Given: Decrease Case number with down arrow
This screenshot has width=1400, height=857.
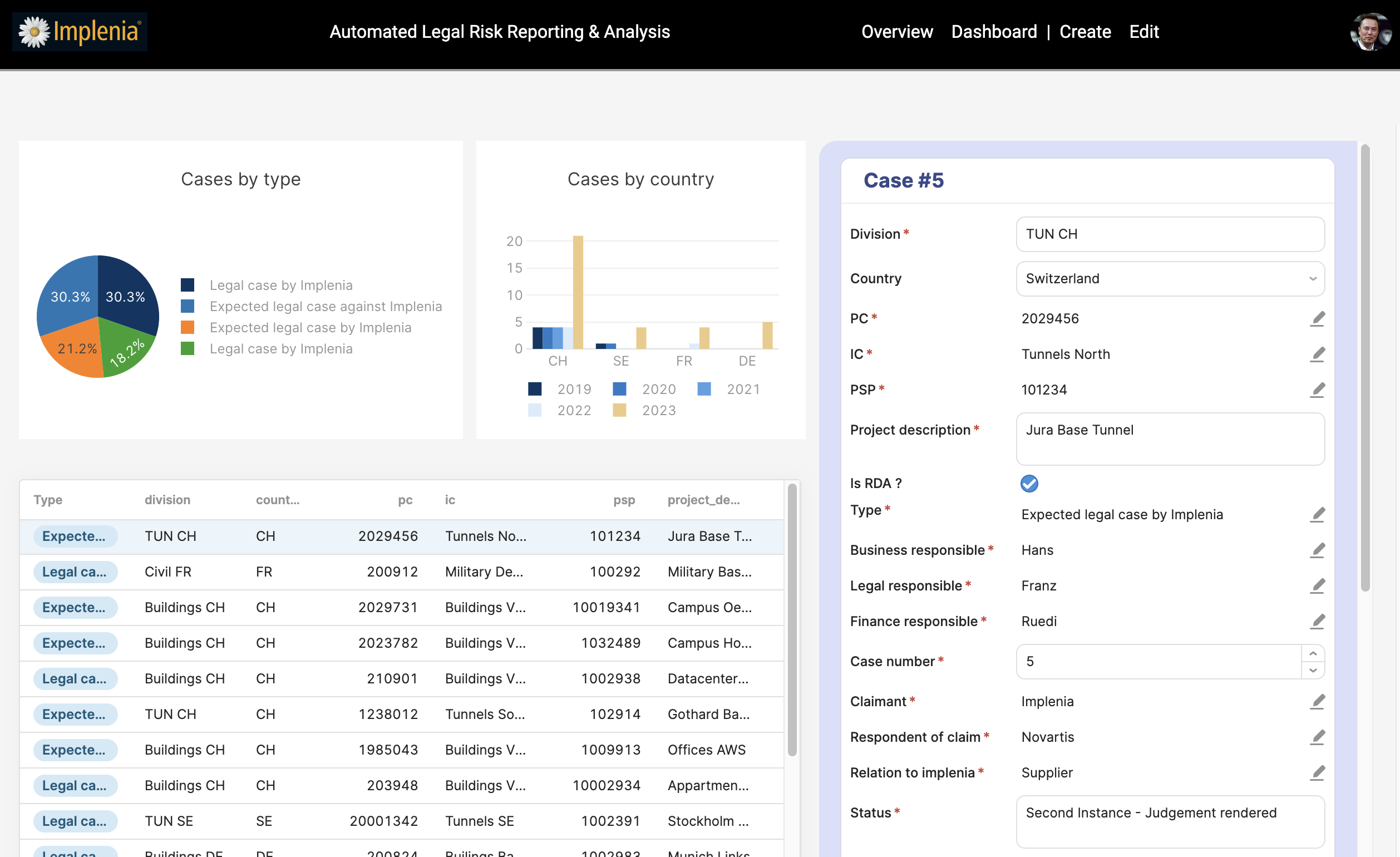Looking at the screenshot, I should (x=1313, y=671).
